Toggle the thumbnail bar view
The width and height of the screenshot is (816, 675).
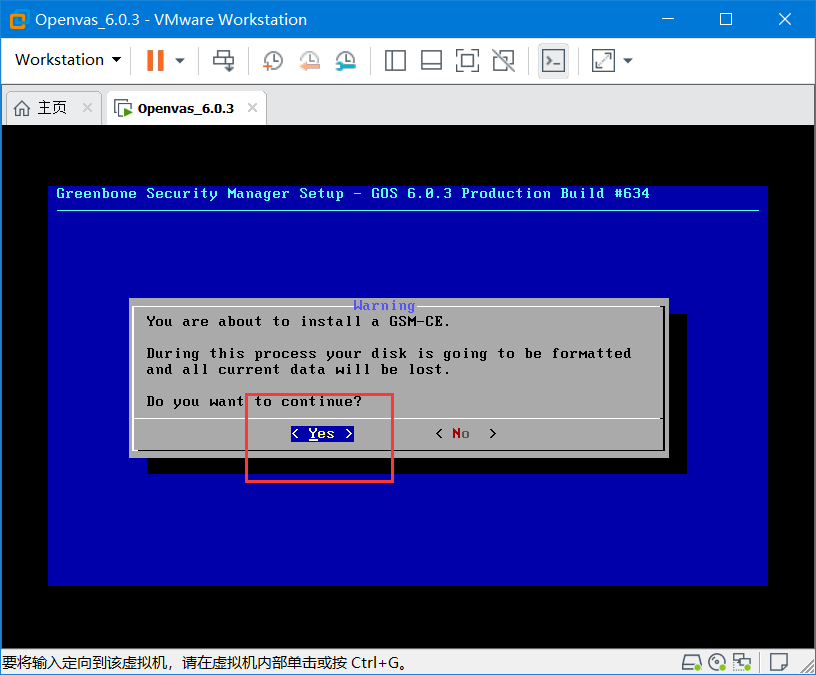[431, 61]
